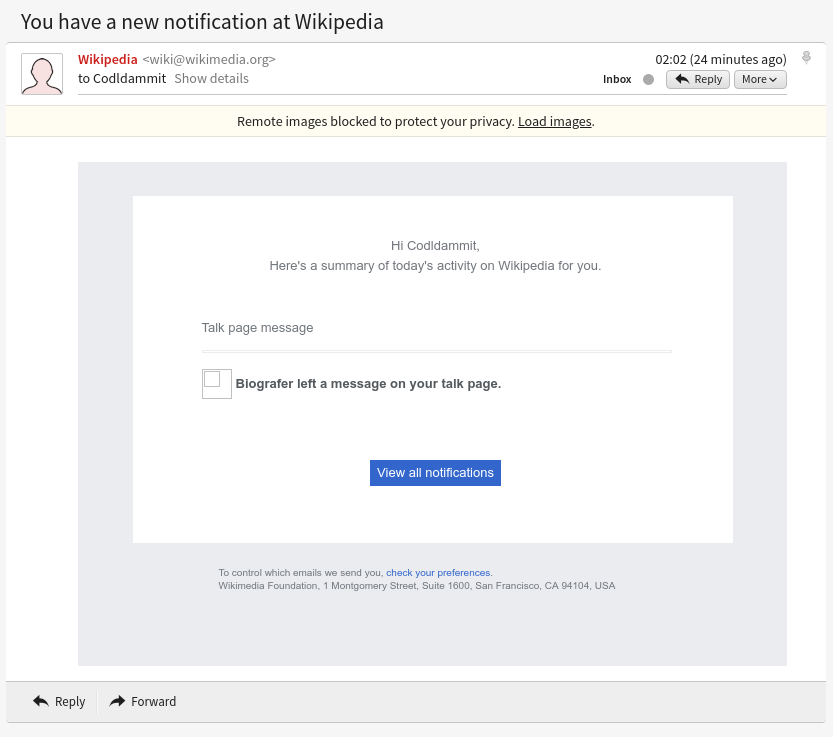The width and height of the screenshot is (833, 737).
Task: Click the gray status dot next to Inbox
Action: [648, 79]
